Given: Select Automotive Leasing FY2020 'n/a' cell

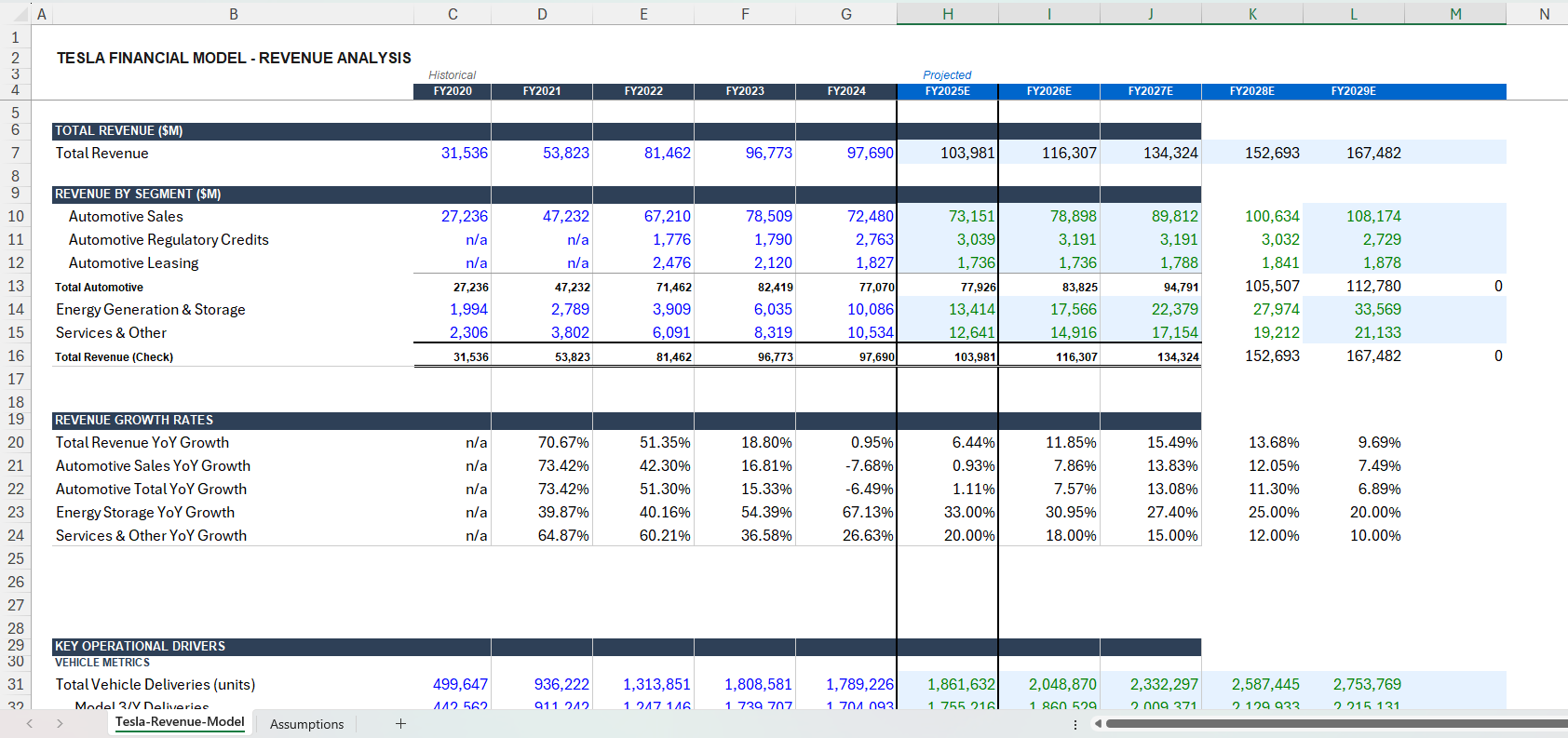Looking at the screenshot, I should click(476, 263).
